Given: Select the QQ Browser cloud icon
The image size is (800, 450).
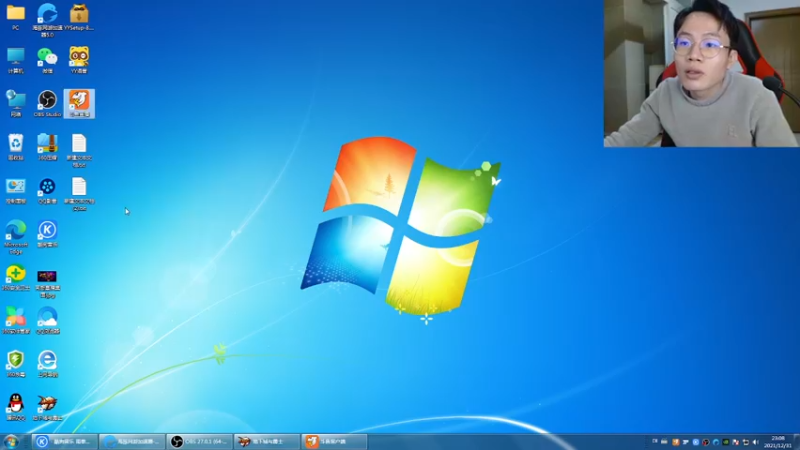Looking at the screenshot, I should (x=47, y=320).
